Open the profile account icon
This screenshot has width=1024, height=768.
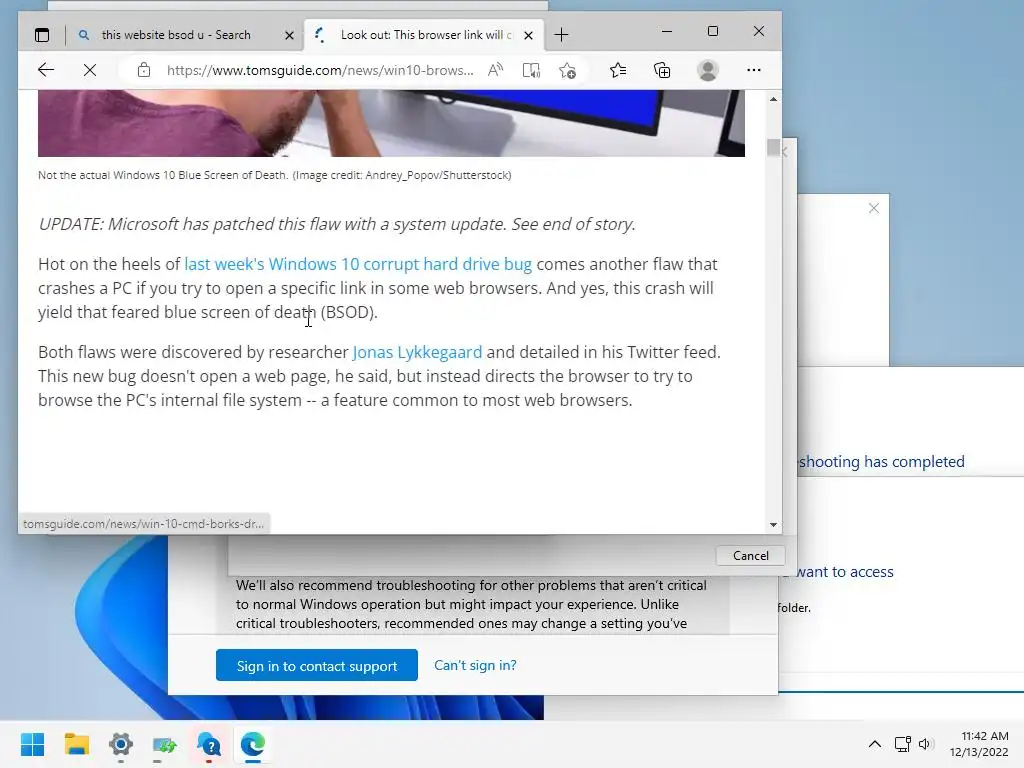tap(708, 70)
